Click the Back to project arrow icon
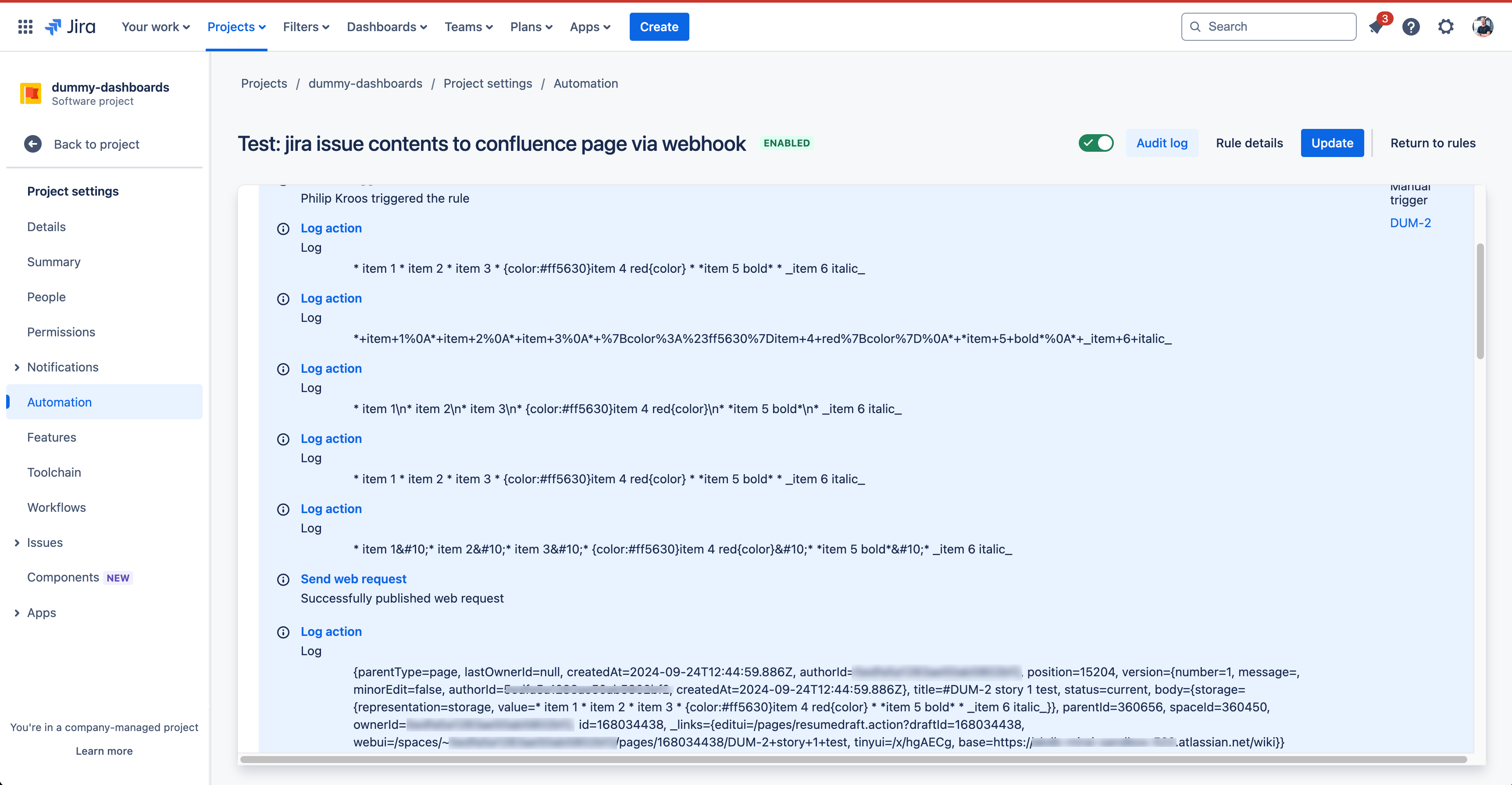Screen dimensions: 1512x785 (x=33, y=144)
